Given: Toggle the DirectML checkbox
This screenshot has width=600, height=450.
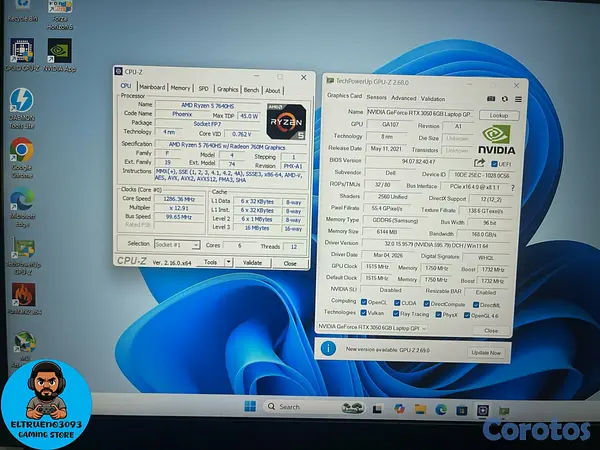Looking at the screenshot, I should coord(476,305).
